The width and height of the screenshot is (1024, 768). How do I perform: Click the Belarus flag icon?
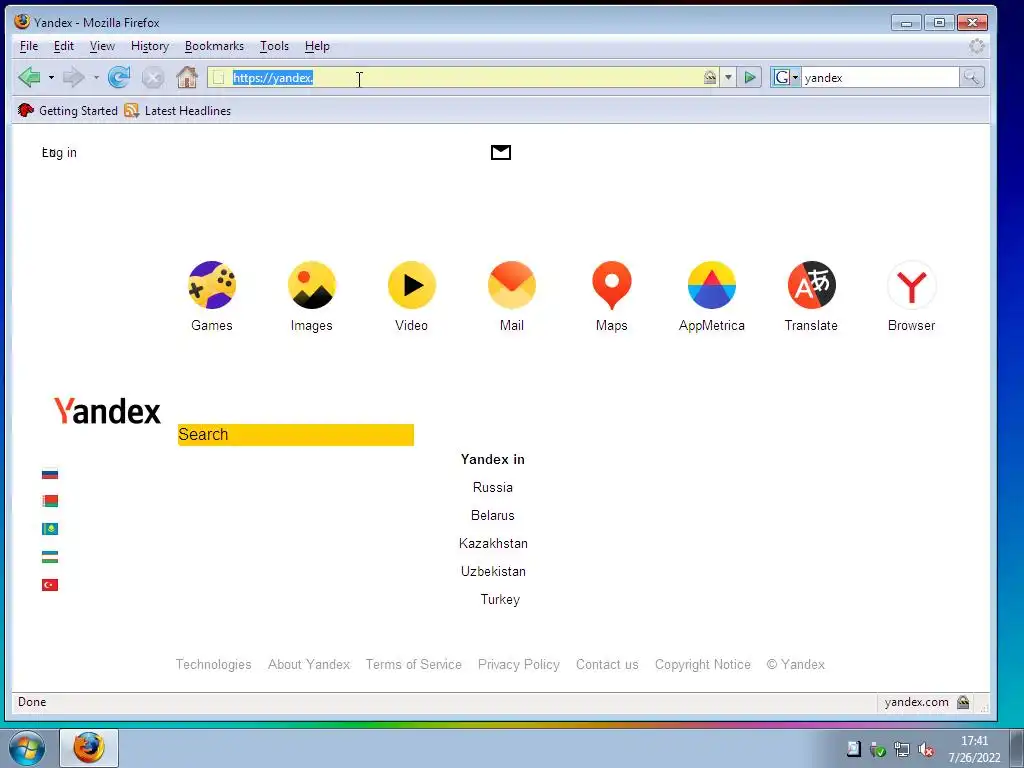tap(50, 501)
